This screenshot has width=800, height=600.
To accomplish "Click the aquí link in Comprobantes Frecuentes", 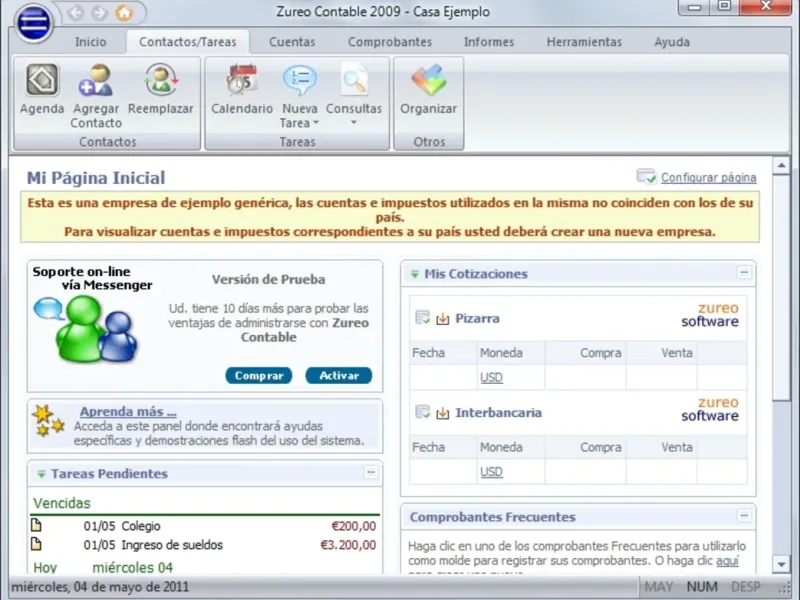I will click(727, 561).
